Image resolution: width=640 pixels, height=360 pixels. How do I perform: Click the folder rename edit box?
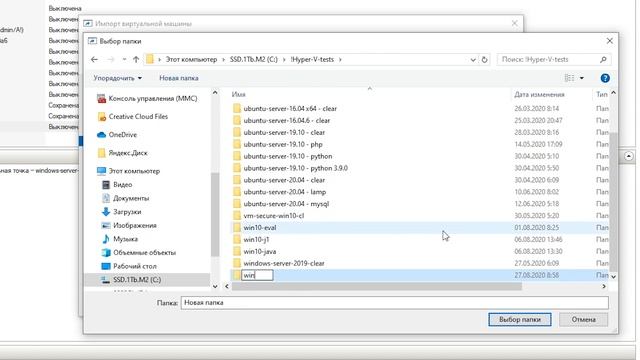pyautogui.click(x=258, y=275)
